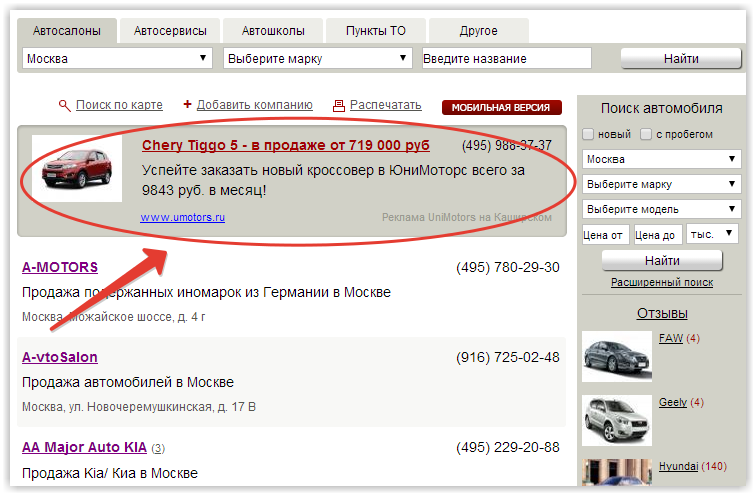
Task: Click the Реклама UniMotors на Каширском text
Action: [467, 217]
